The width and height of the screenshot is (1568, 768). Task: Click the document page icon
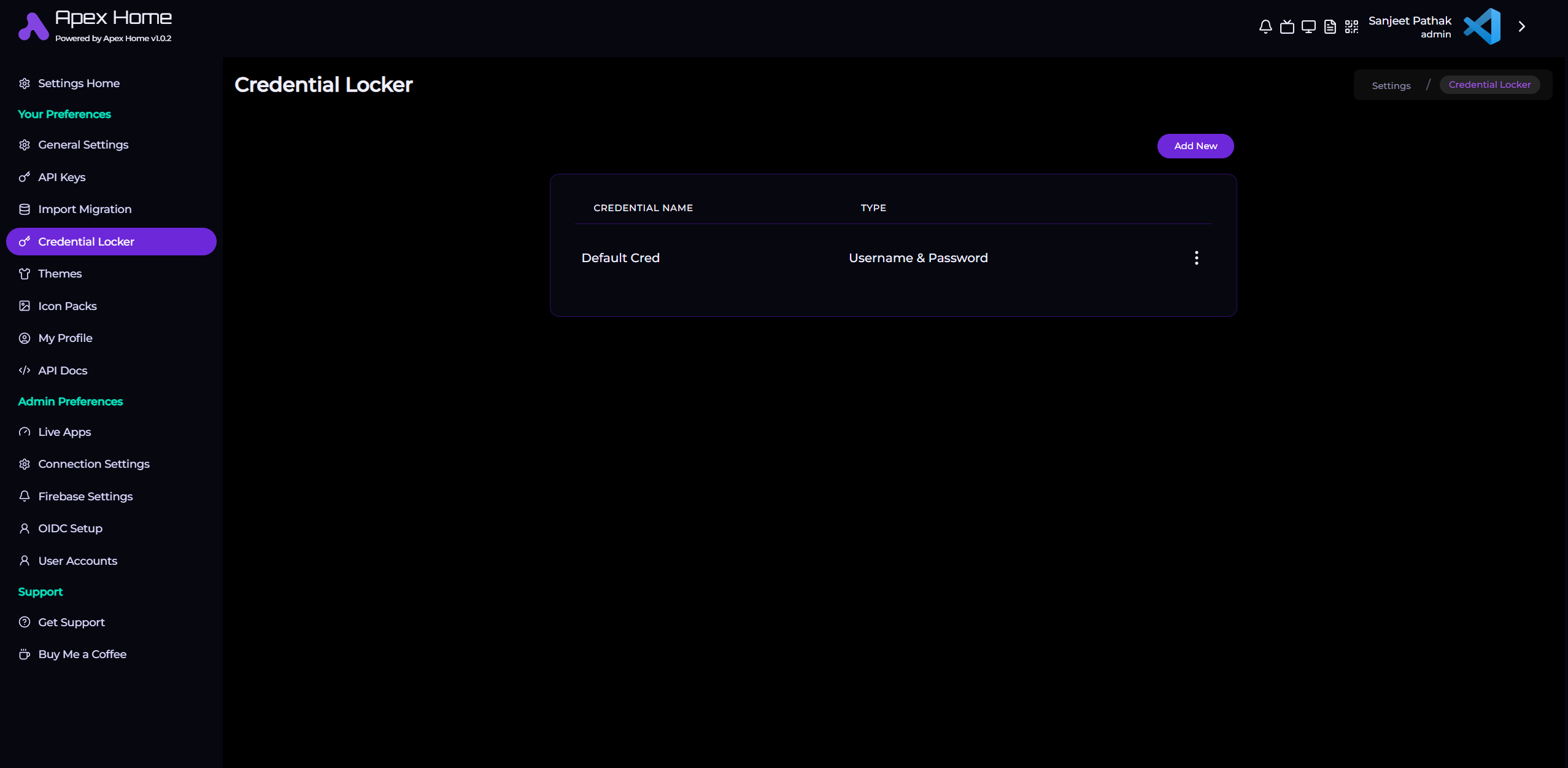[1330, 27]
